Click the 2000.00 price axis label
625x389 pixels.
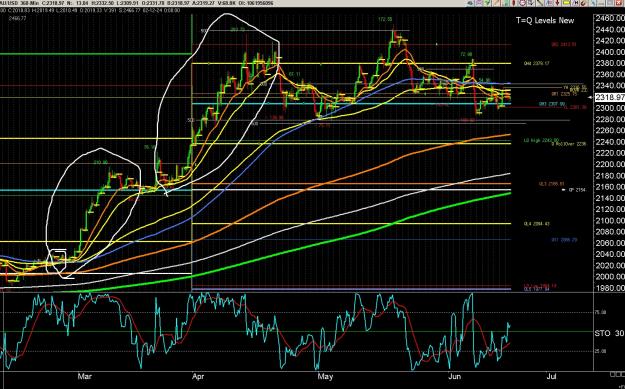tap(609, 277)
